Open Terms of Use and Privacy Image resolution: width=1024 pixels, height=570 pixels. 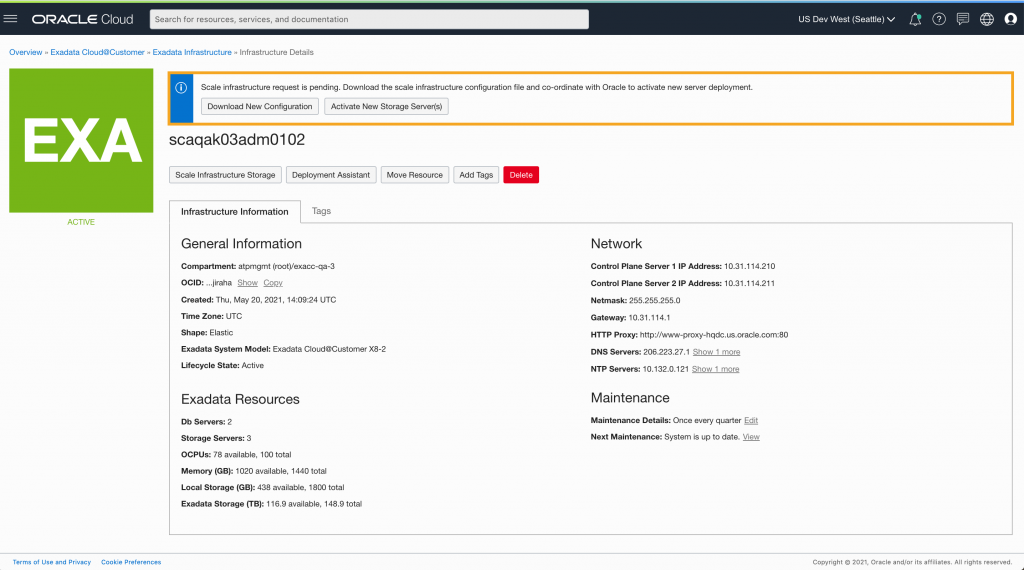coord(52,562)
